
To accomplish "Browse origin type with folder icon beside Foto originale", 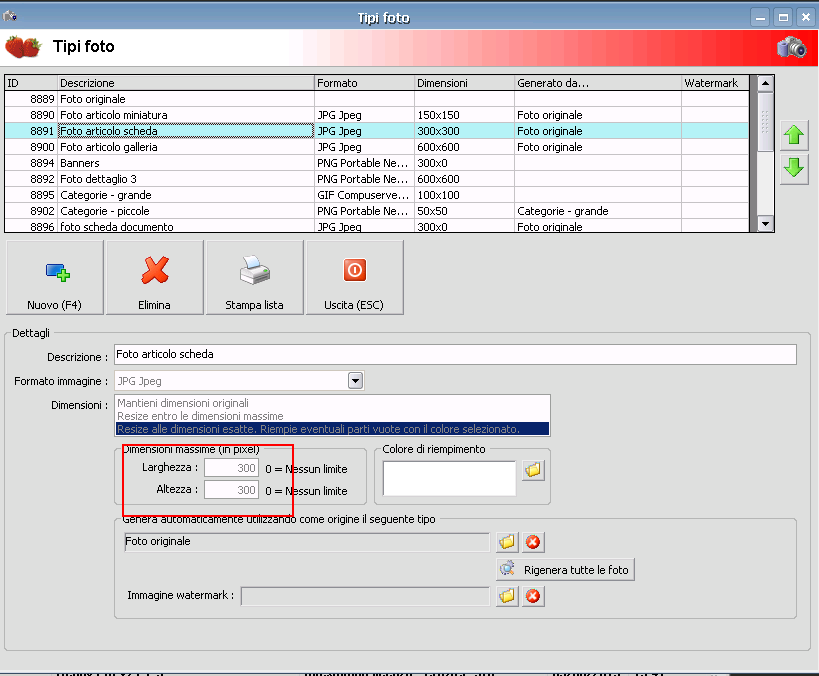I will point(507,542).
